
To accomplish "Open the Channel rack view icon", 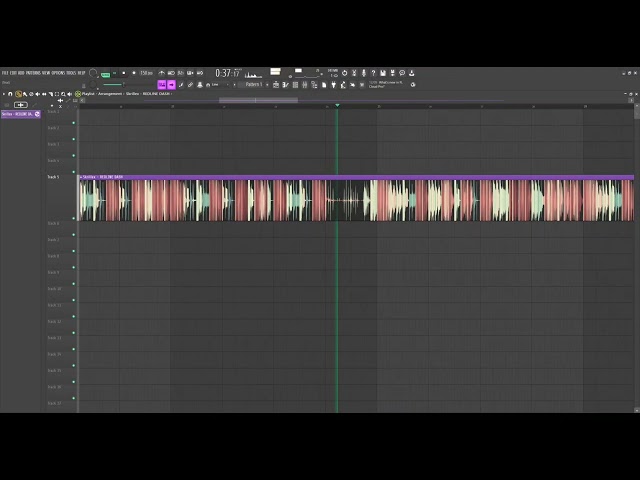I will point(295,84).
